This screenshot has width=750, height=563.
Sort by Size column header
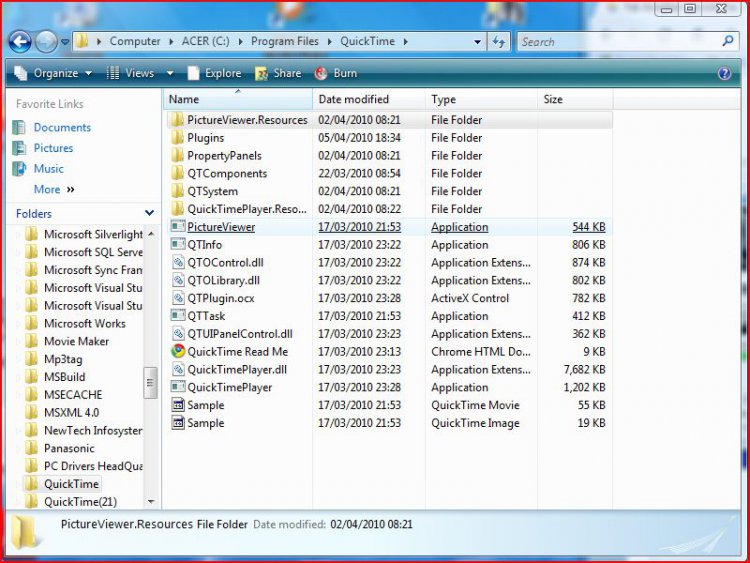(x=575, y=99)
